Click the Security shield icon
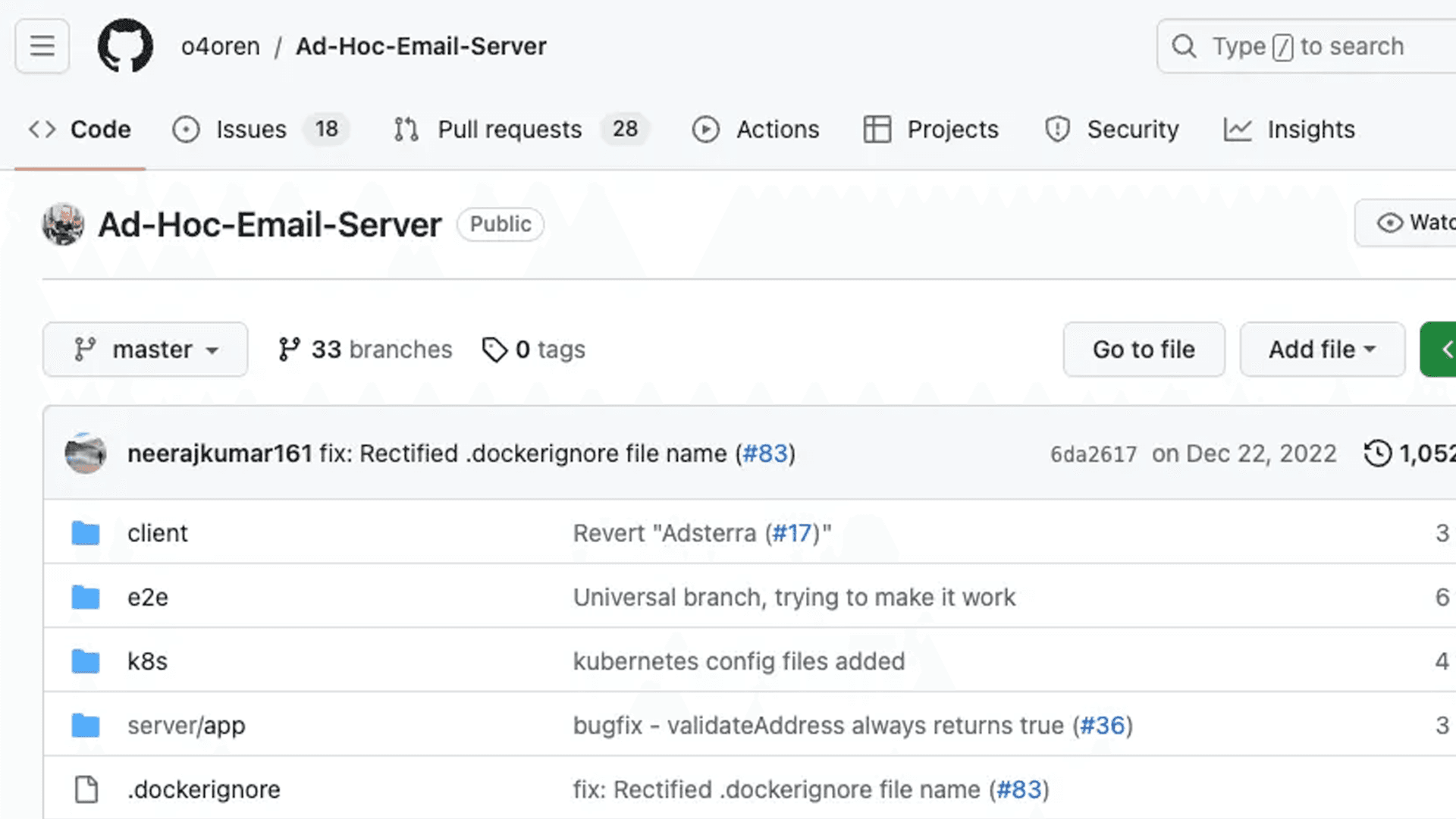This screenshot has width=1456, height=819. tap(1057, 129)
